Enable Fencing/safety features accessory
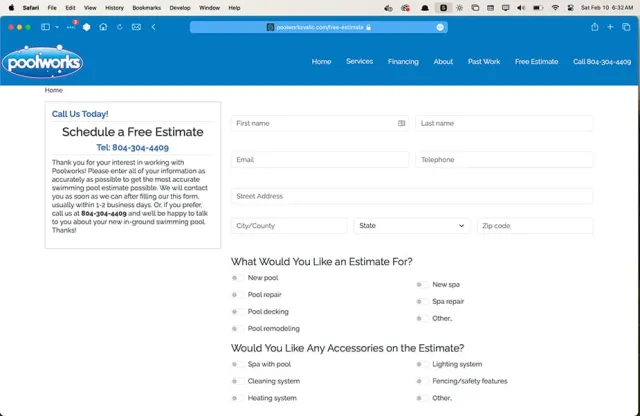Image resolution: width=640 pixels, height=416 pixels. (422, 381)
